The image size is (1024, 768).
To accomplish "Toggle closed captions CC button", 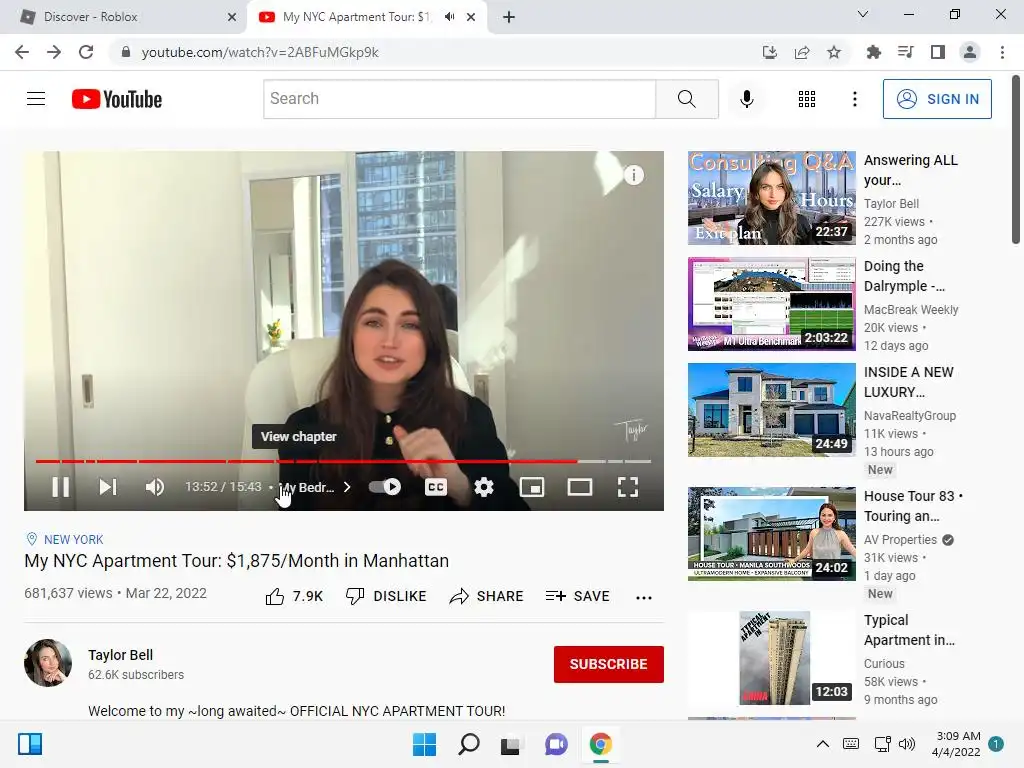I will [x=436, y=487].
